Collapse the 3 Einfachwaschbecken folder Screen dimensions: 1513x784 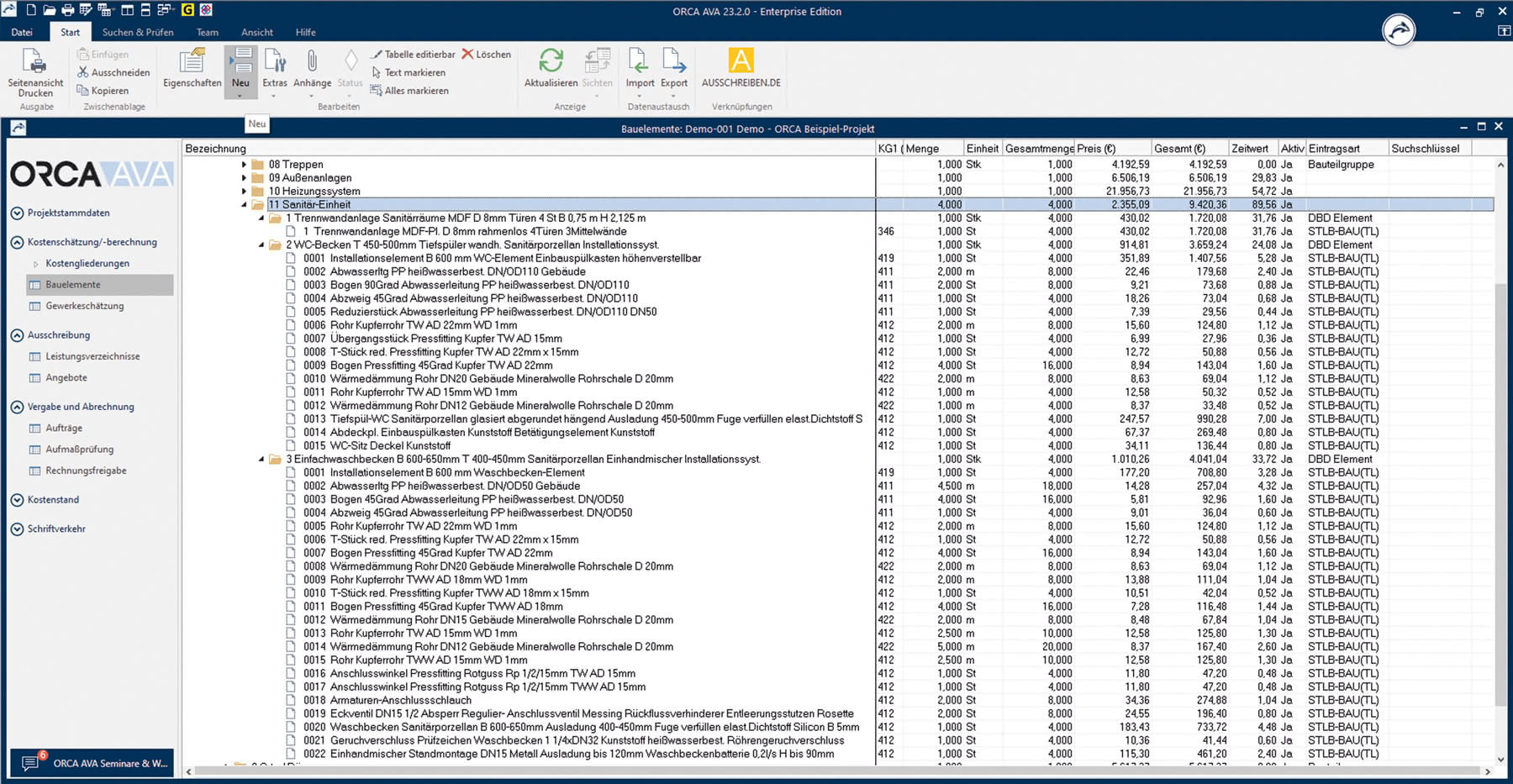(x=261, y=460)
